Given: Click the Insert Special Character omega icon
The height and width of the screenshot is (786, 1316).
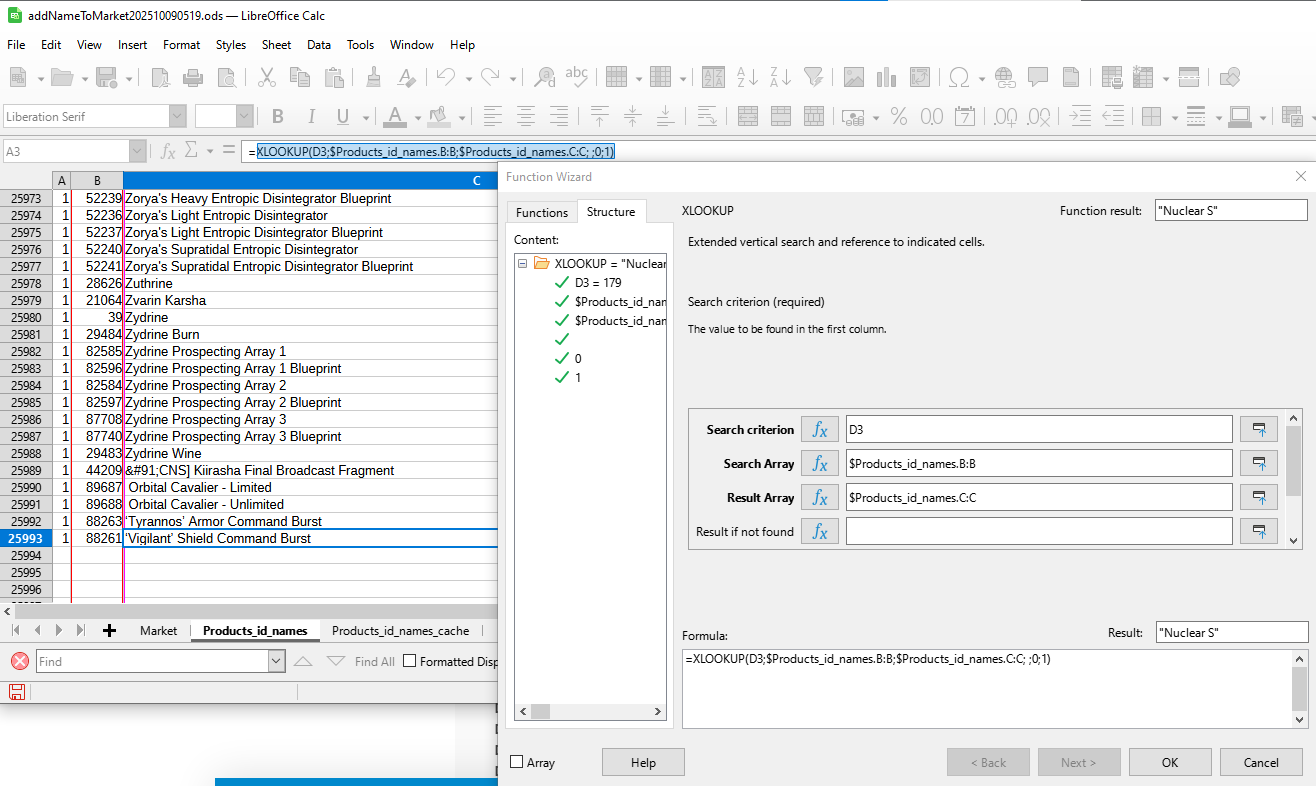Looking at the screenshot, I should tap(958, 77).
